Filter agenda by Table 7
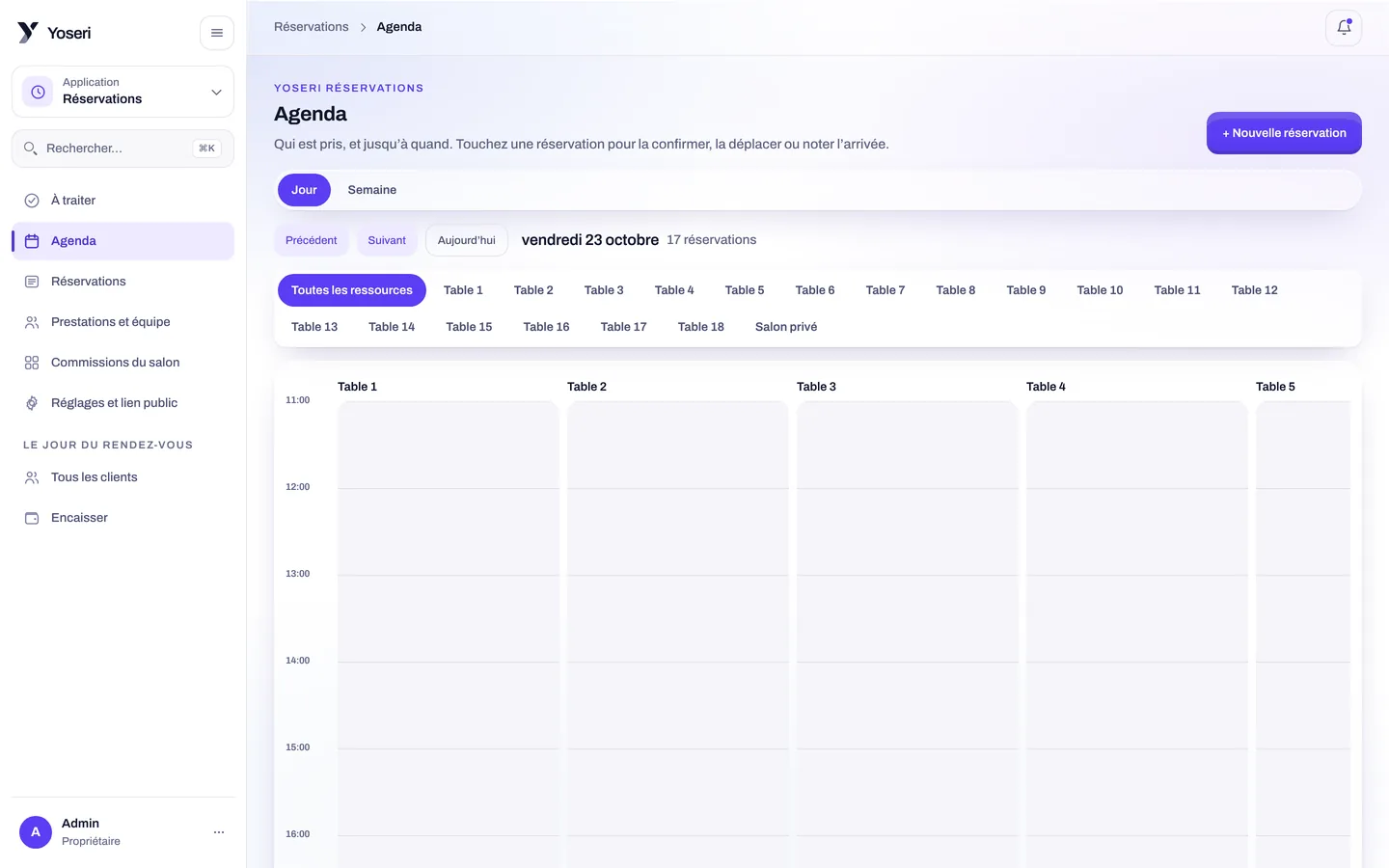The height and width of the screenshot is (868, 1389). click(885, 290)
